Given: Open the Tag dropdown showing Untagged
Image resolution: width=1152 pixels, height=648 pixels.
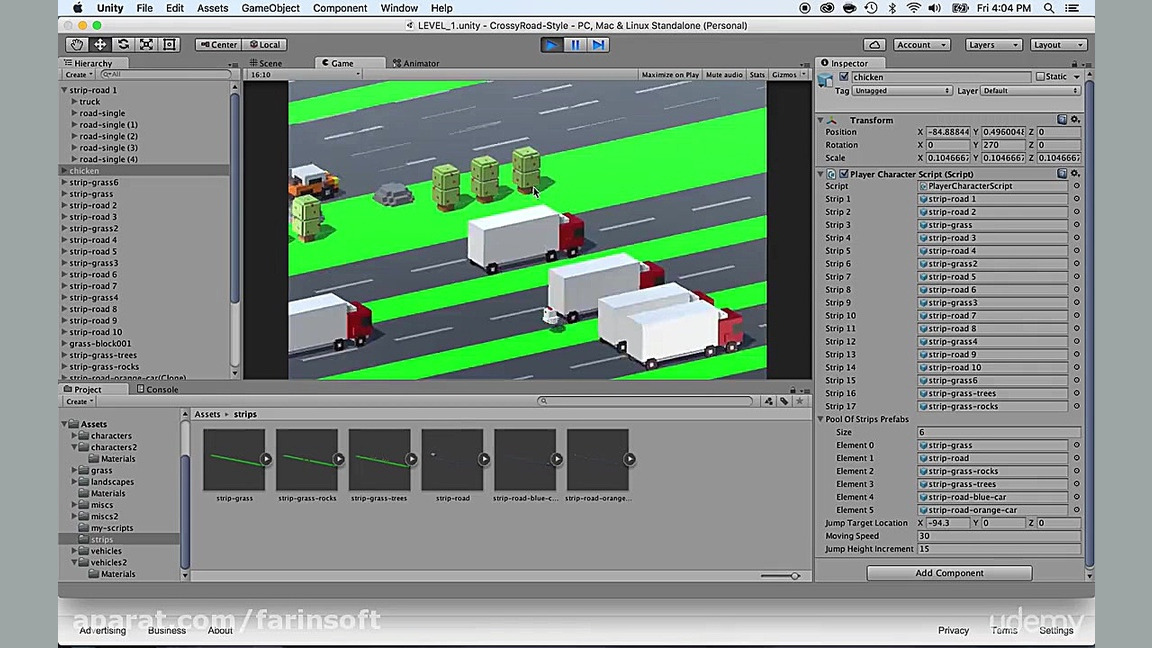Looking at the screenshot, I should pos(901,91).
